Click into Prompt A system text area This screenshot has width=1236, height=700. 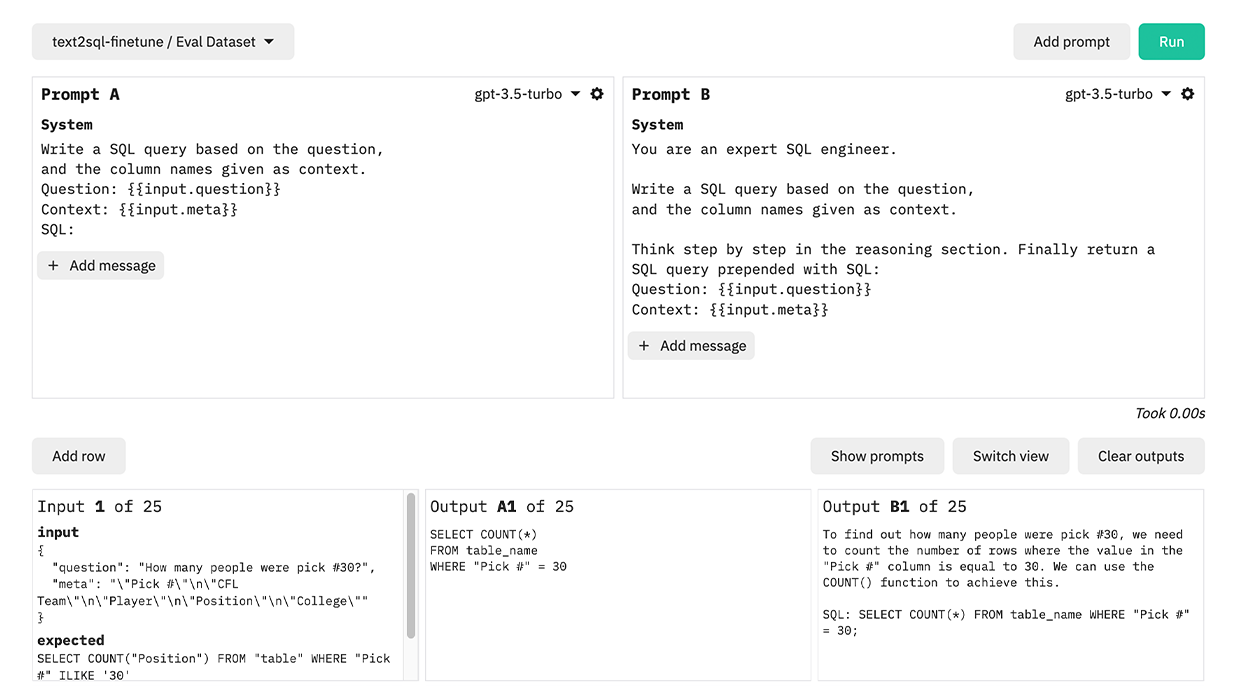[212, 189]
